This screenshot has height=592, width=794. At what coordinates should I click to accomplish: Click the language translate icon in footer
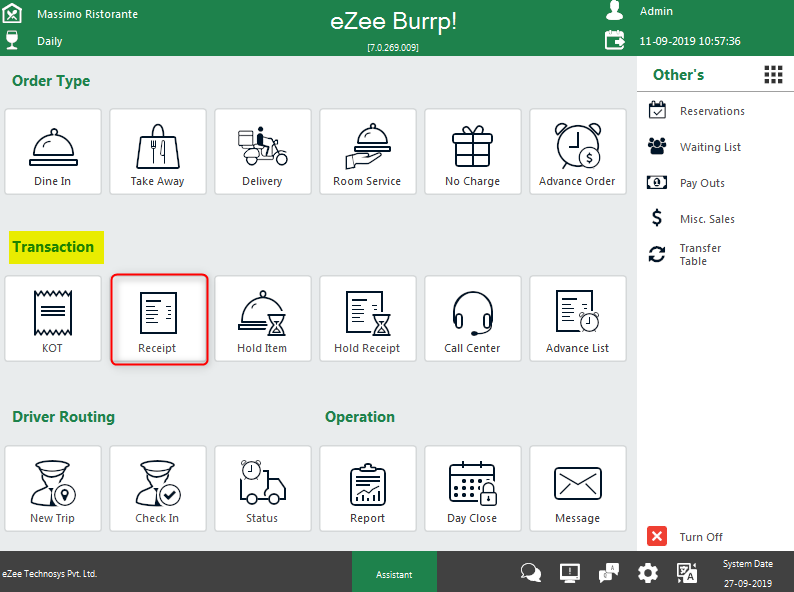coord(687,573)
